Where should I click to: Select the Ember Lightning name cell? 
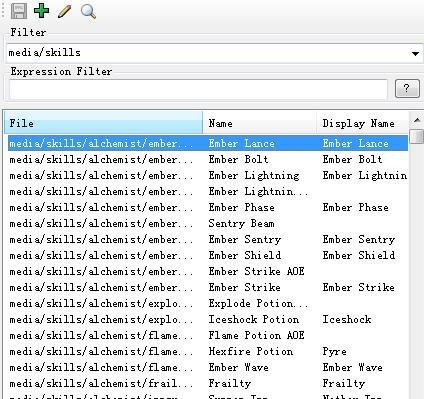254,176
